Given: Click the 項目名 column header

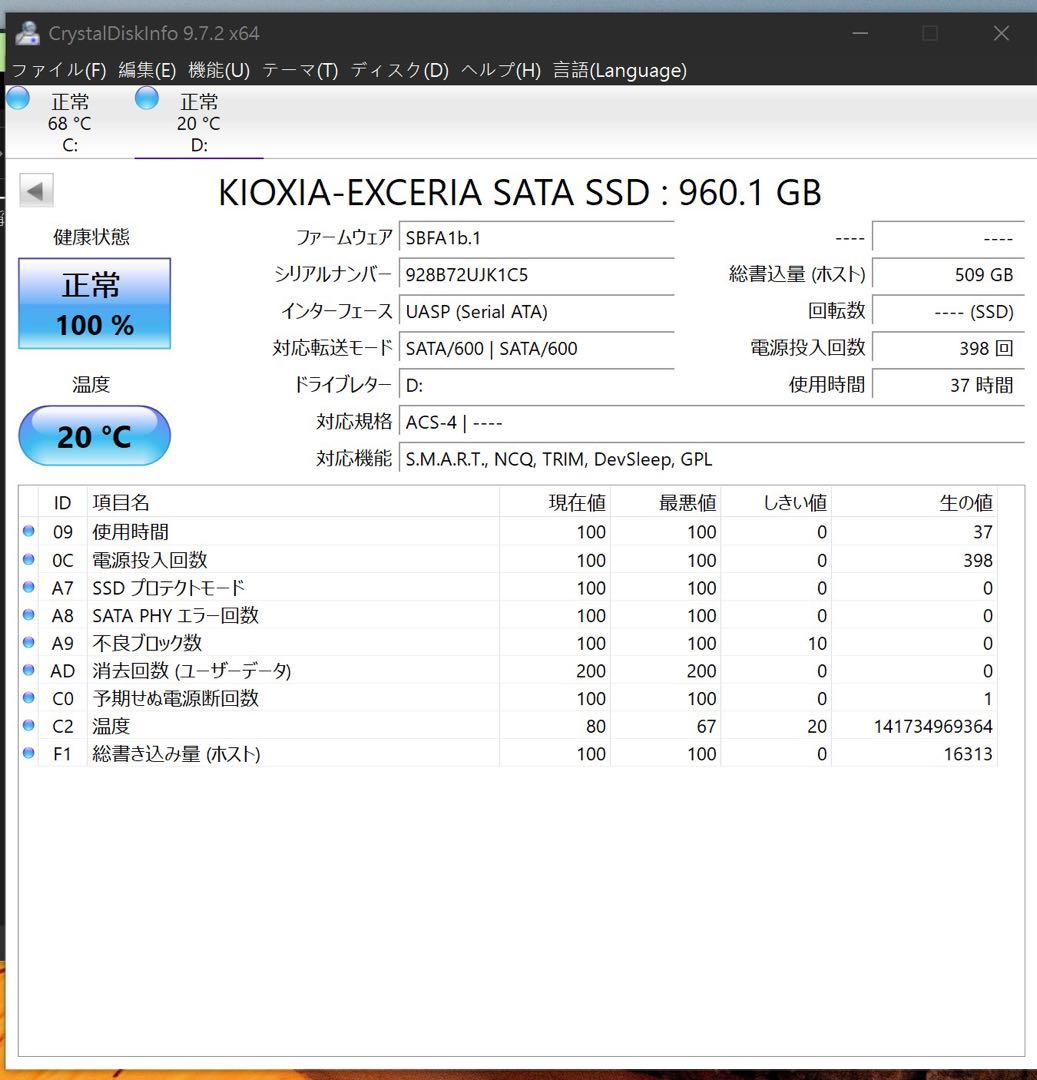Looking at the screenshot, I should pyautogui.click(x=293, y=503).
